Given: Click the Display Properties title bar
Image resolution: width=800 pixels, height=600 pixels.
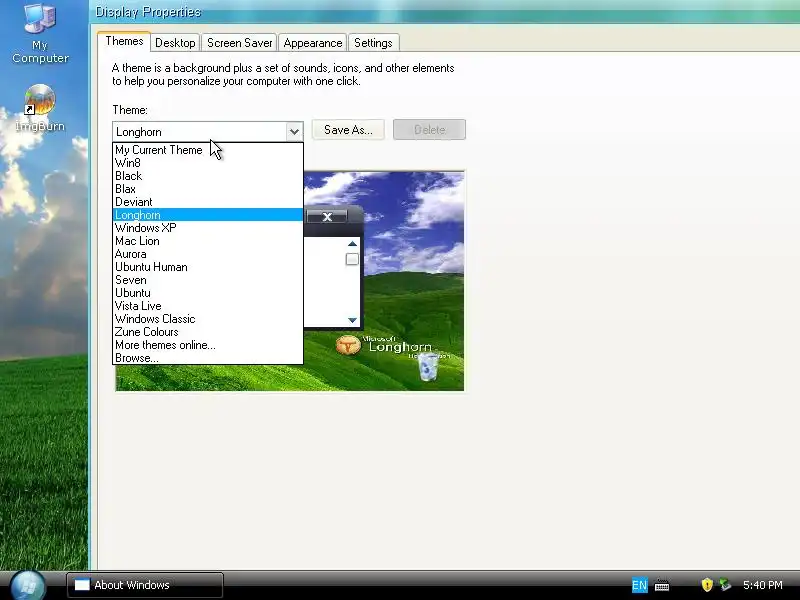Looking at the screenshot, I should tap(444, 11).
